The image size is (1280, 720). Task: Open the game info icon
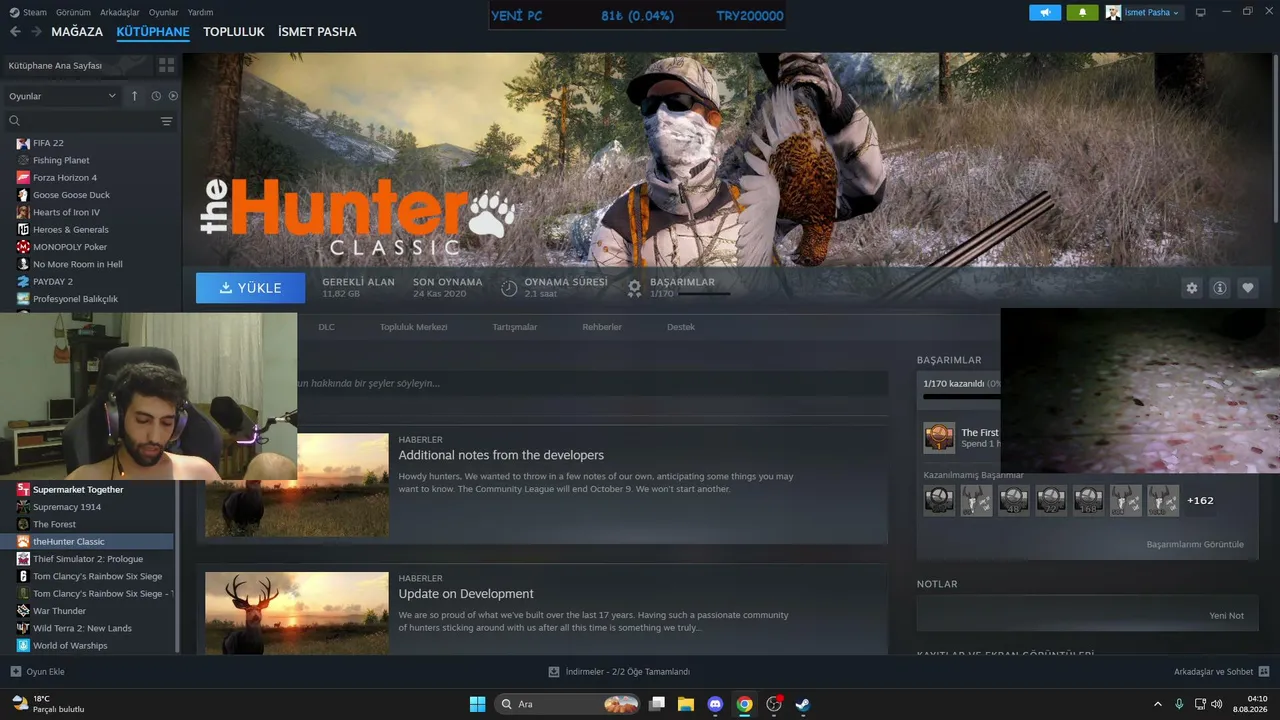[x=1220, y=288]
